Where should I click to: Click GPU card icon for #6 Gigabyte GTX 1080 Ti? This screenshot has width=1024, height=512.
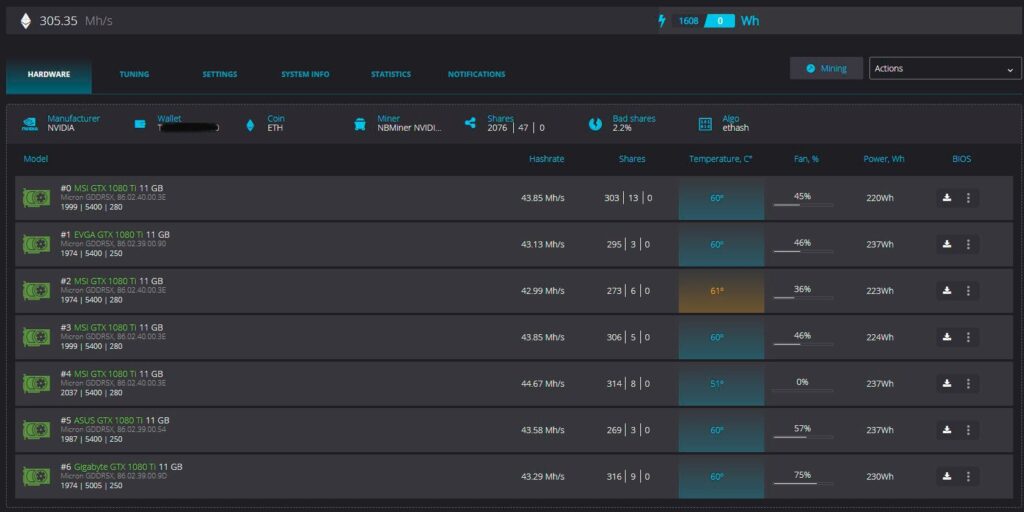(x=37, y=476)
